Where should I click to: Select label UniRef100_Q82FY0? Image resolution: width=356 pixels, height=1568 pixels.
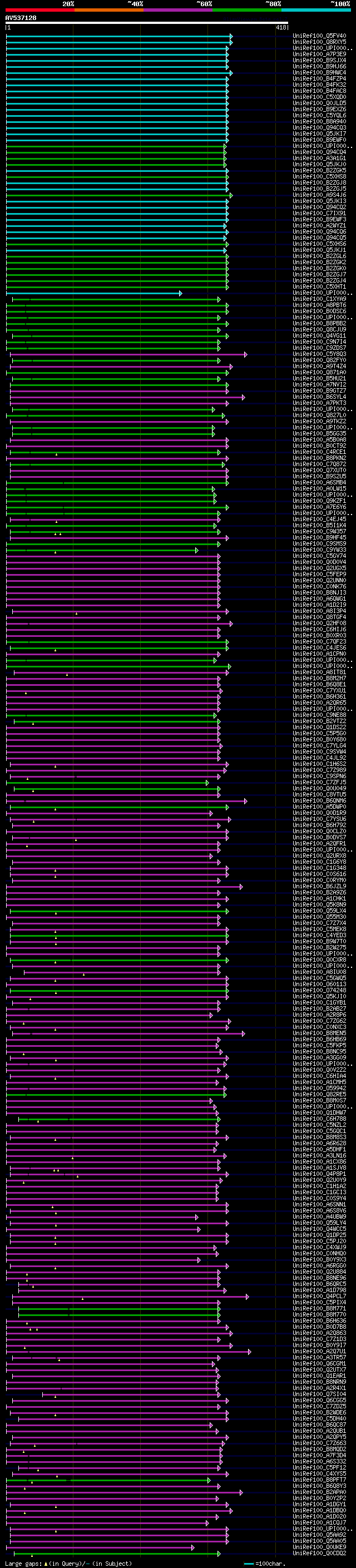pos(319,360)
